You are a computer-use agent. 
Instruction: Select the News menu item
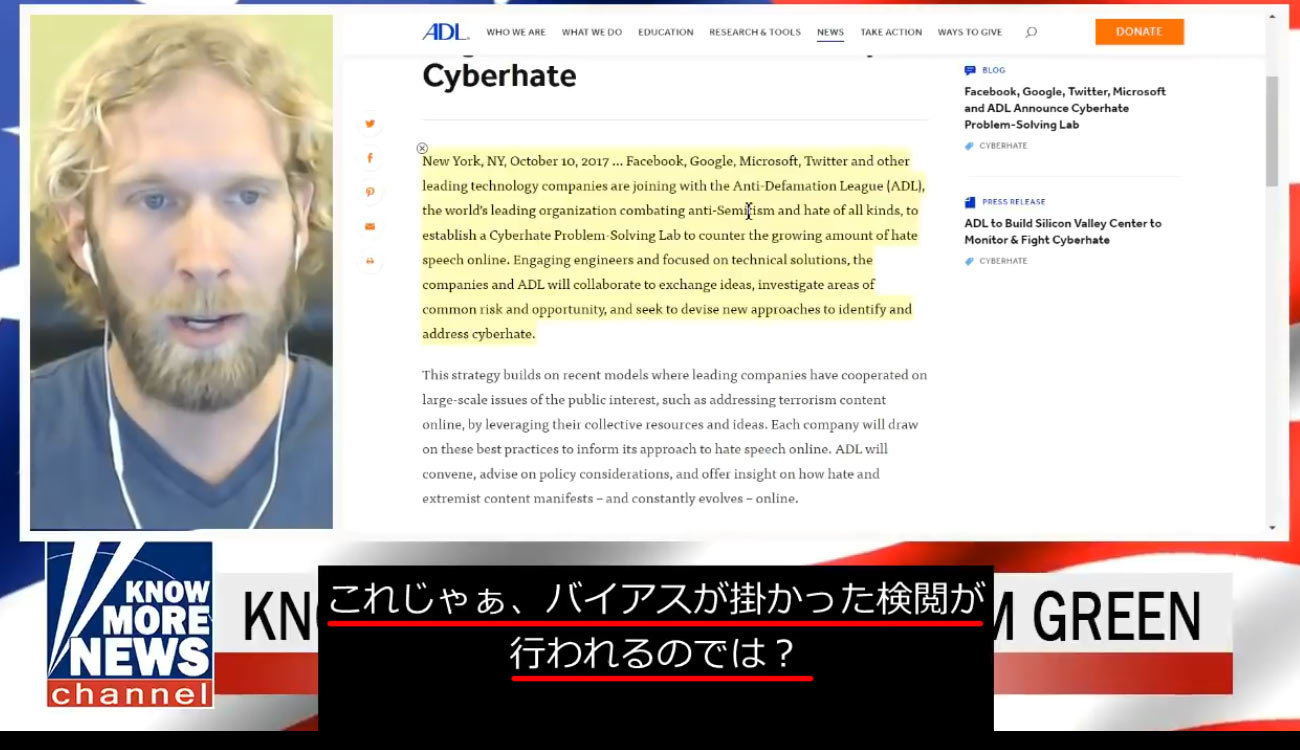[830, 32]
